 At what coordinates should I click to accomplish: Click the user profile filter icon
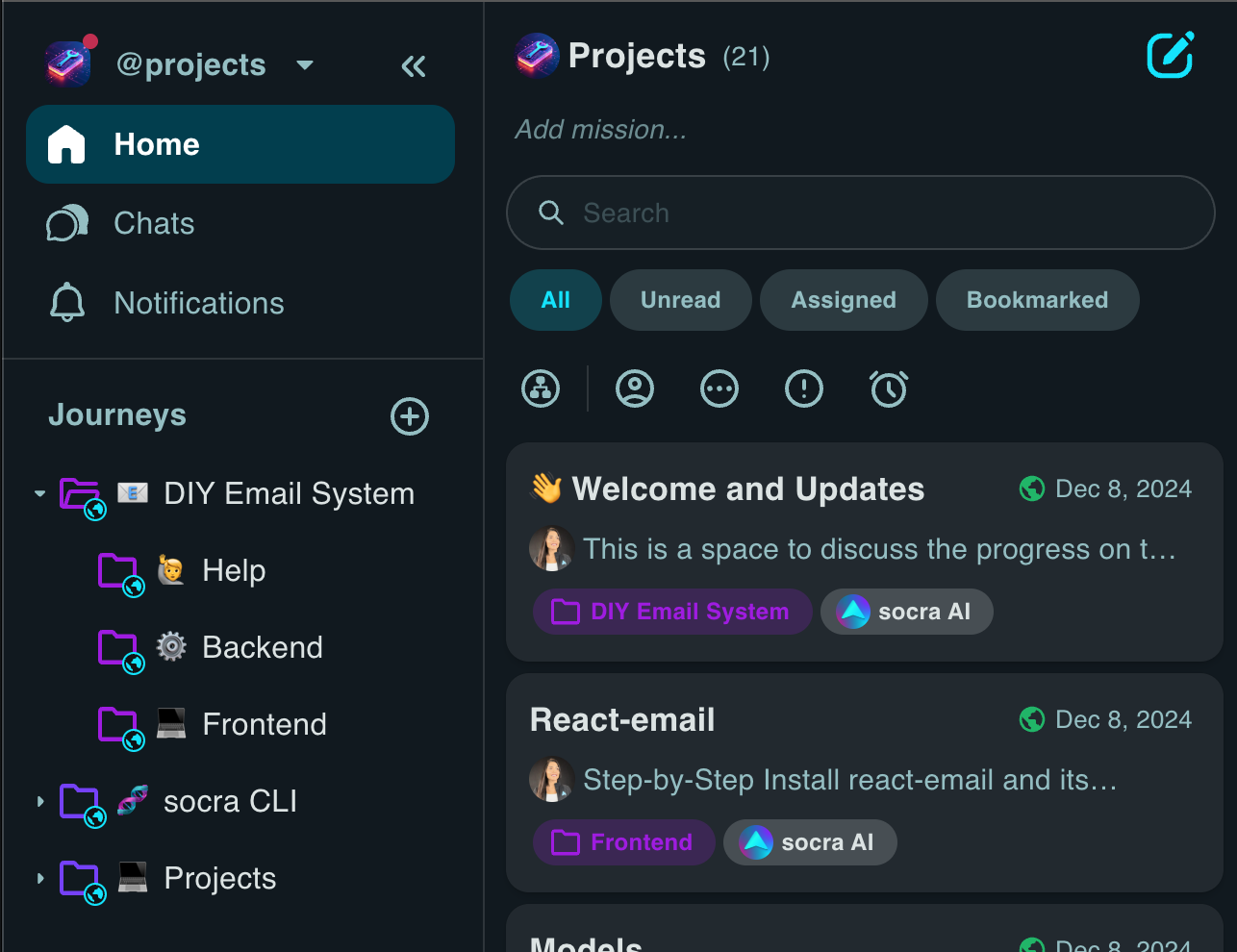tap(635, 389)
